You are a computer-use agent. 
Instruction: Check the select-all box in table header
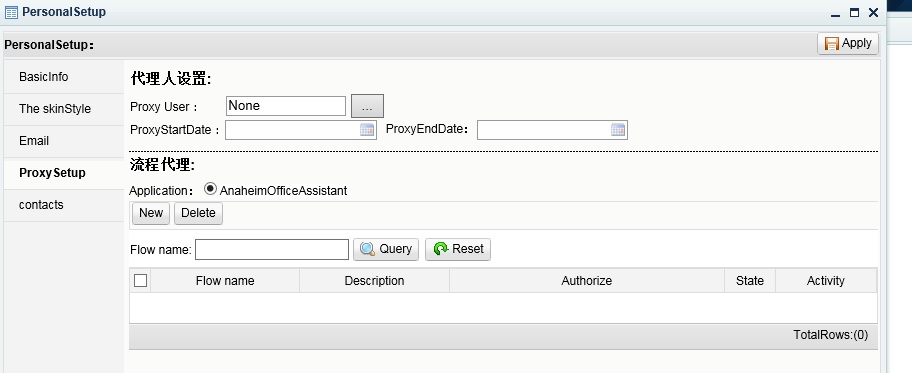point(140,280)
